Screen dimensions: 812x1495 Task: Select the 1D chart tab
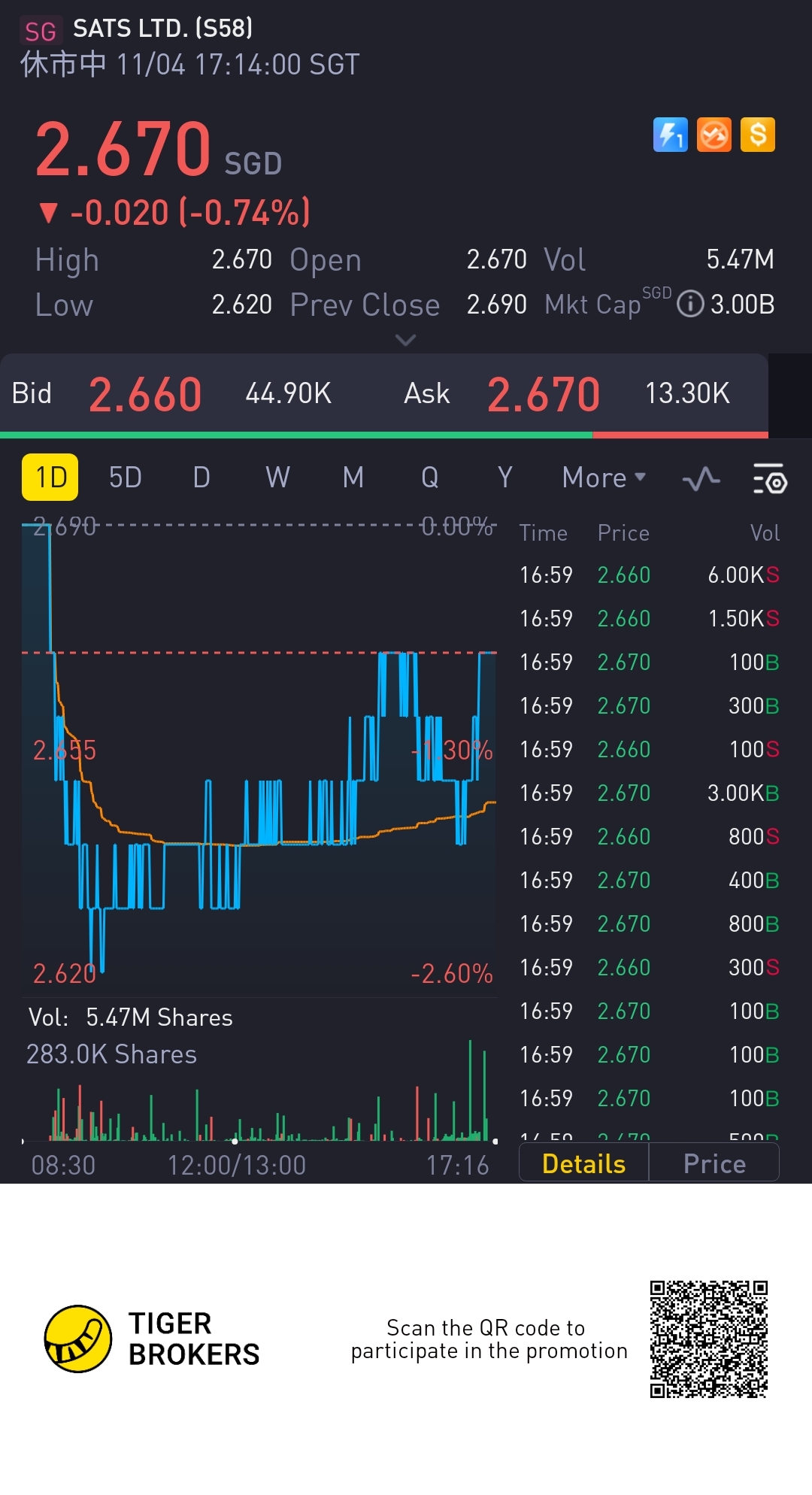tap(50, 477)
